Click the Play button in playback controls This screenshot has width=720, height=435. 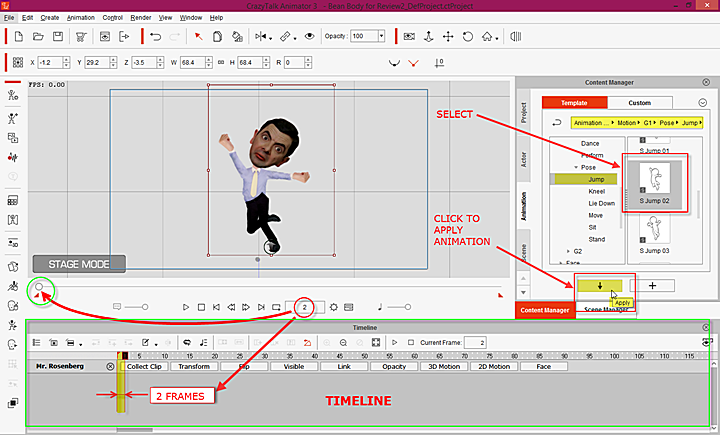pos(186,307)
